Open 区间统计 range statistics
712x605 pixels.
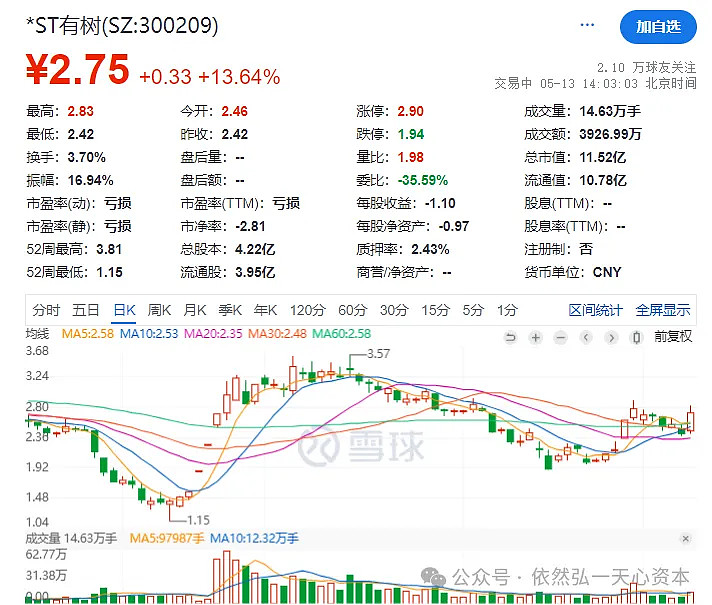pyautogui.click(x=595, y=310)
